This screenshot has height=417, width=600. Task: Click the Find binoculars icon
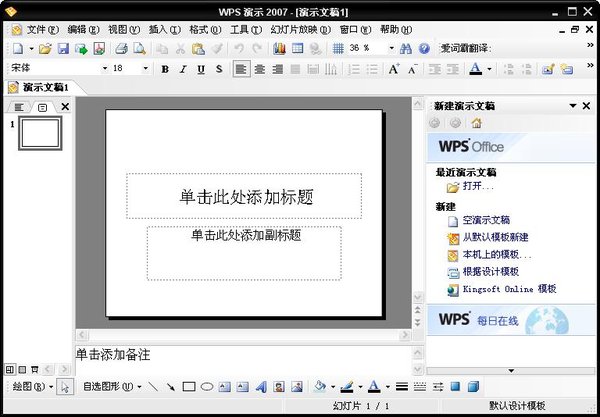(x=405, y=49)
